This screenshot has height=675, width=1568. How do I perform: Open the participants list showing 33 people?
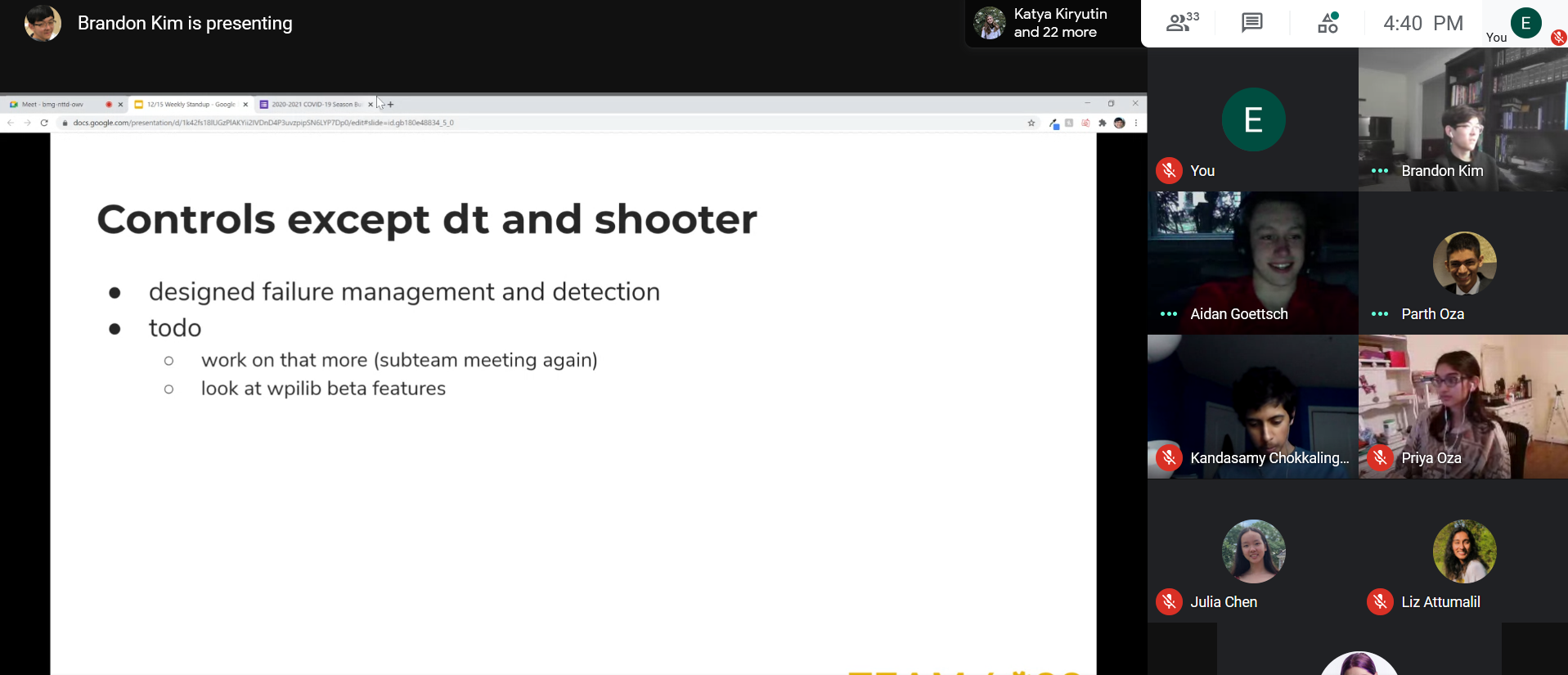[x=1182, y=22]
